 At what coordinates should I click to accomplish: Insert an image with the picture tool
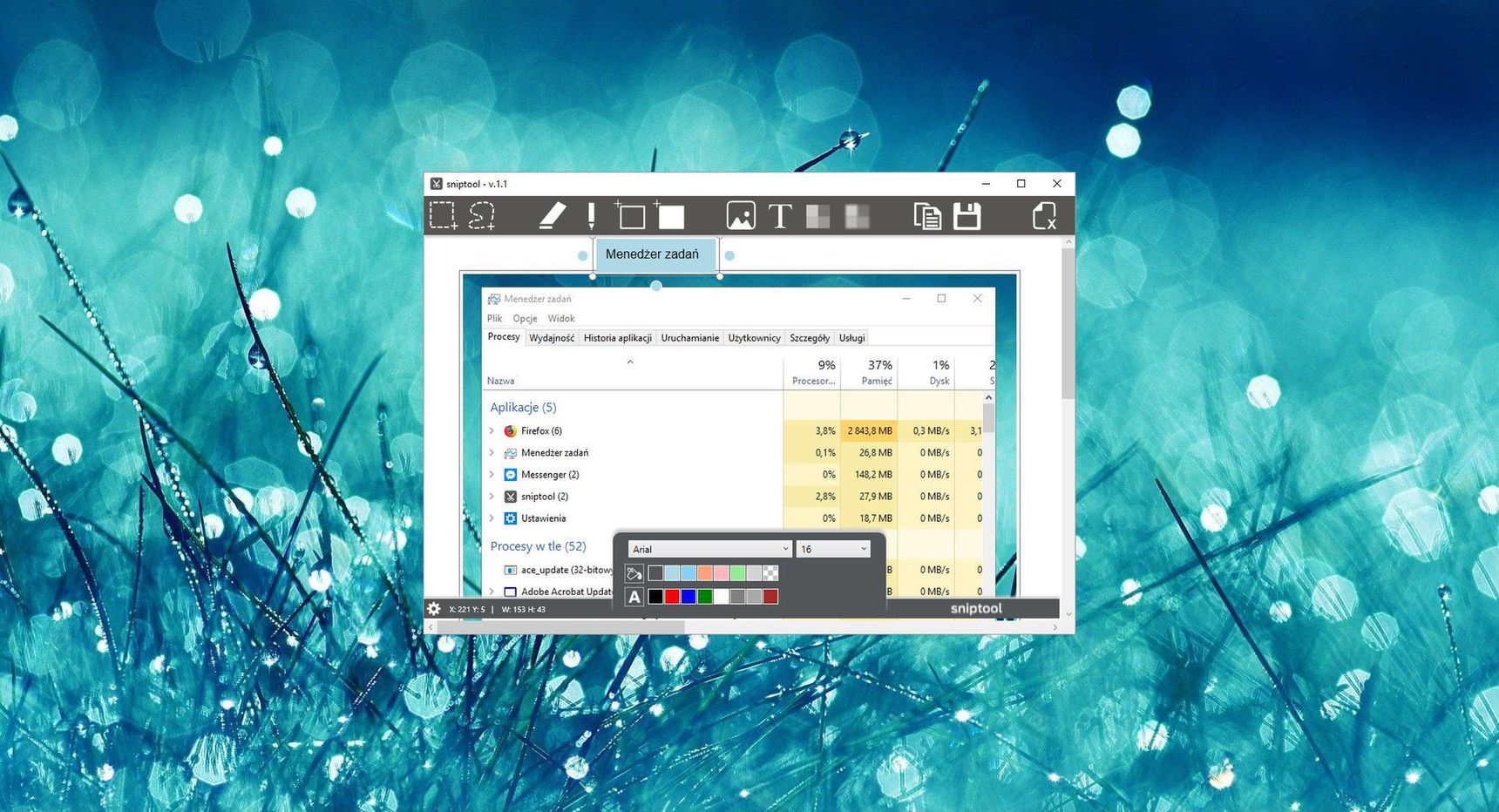741,215
